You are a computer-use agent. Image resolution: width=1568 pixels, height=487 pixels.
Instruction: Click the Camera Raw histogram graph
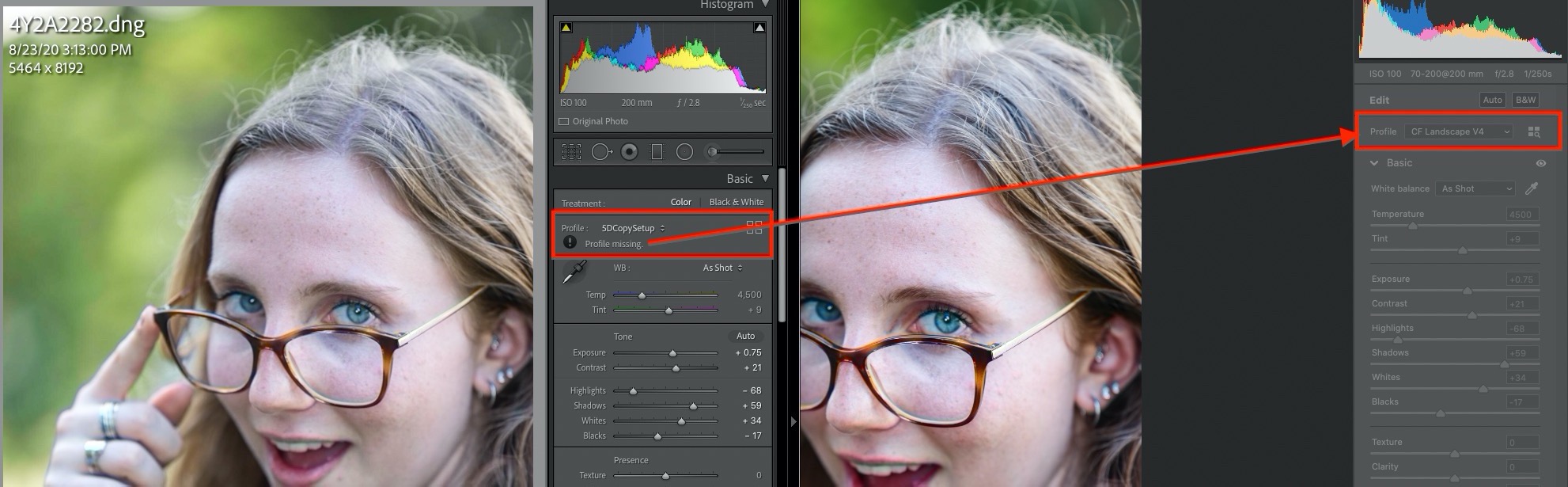1460,29
